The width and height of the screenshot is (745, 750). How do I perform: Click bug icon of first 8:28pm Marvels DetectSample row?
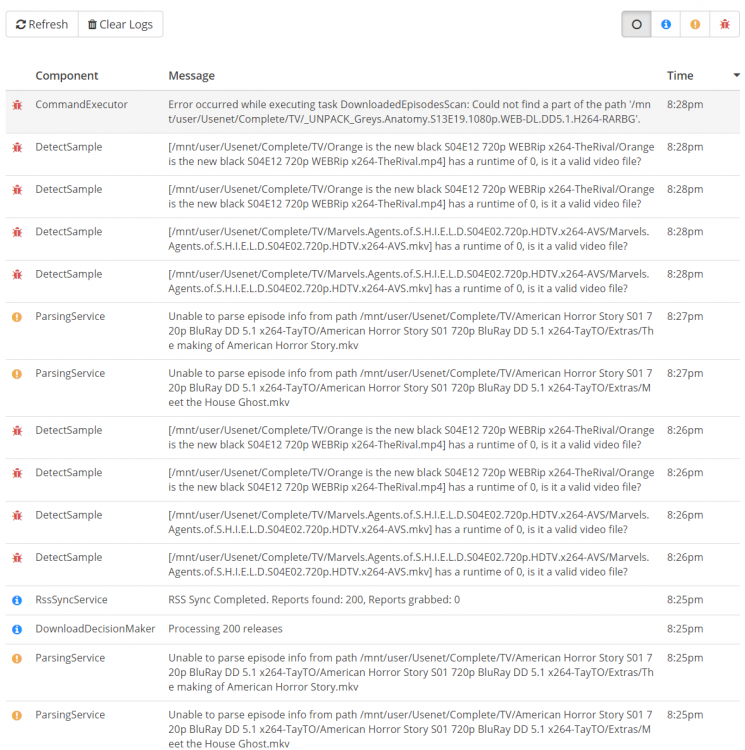17,232
